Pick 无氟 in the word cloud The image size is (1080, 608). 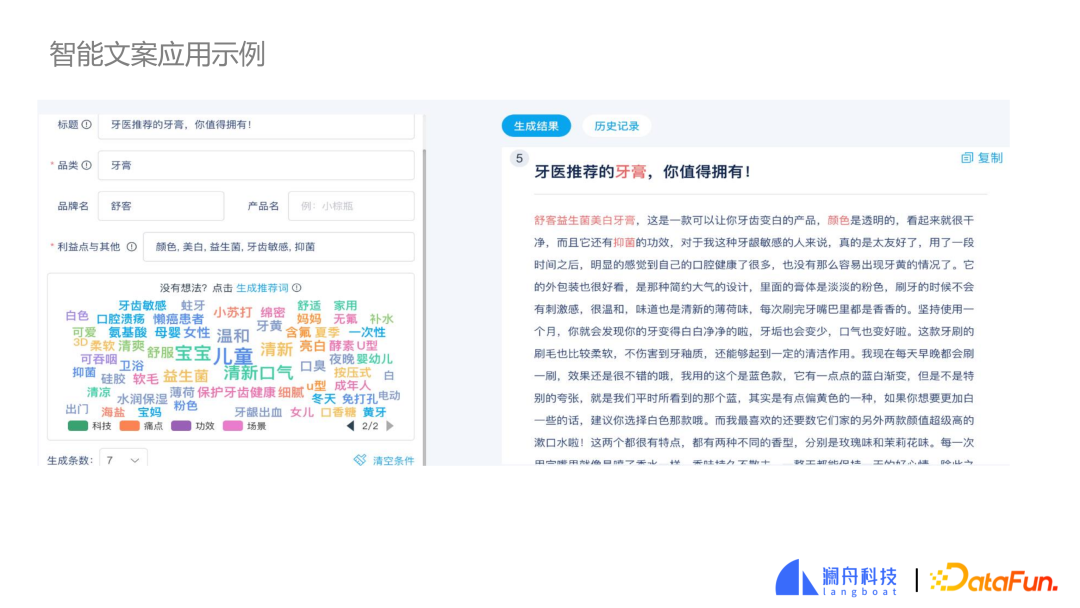[x=345, y=319]
